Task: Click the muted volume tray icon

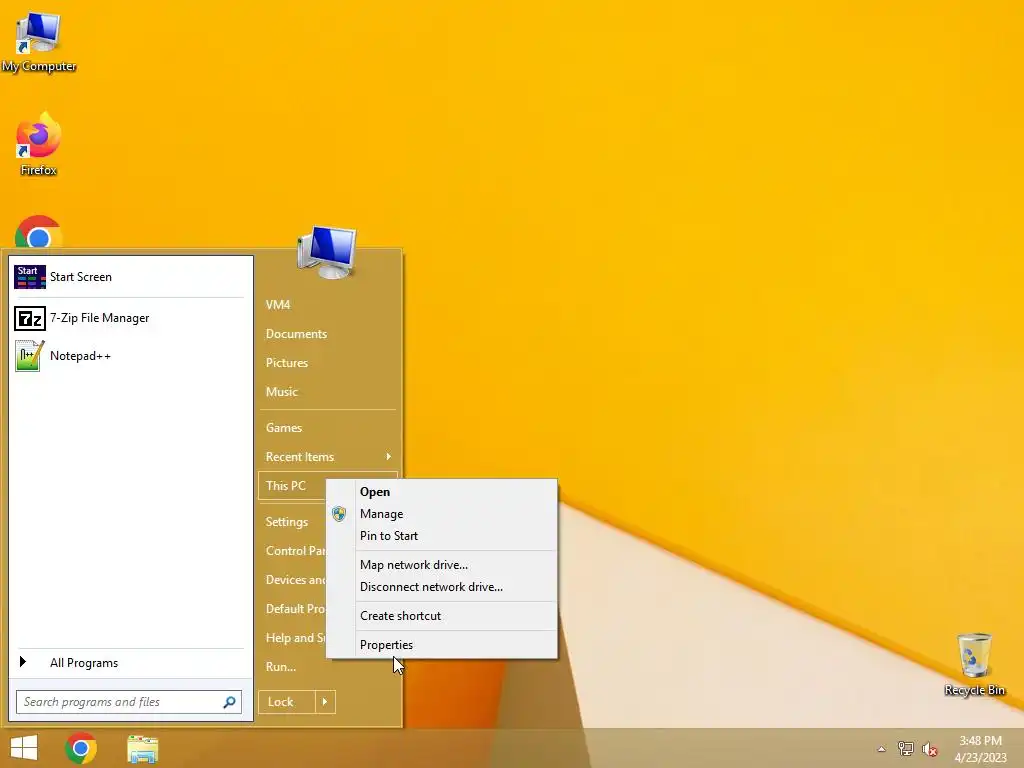Action: tap(930, 749)
